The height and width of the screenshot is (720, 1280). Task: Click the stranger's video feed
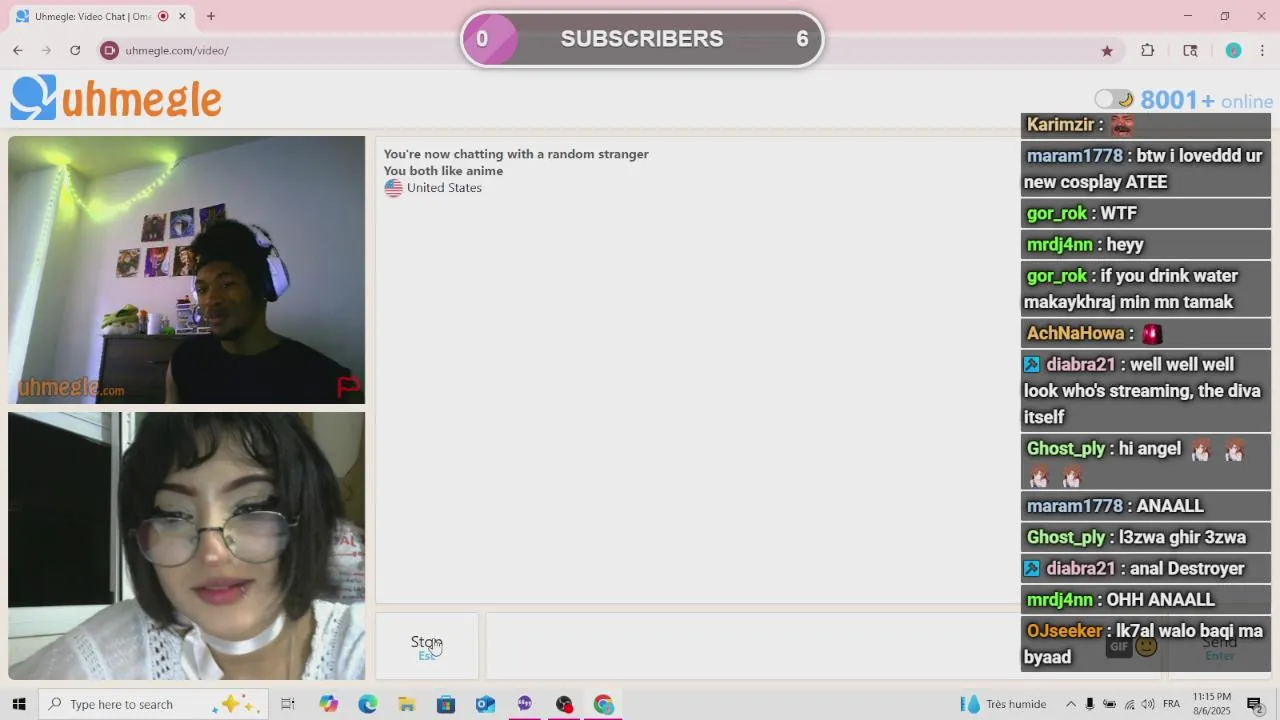tap(186, 270)
